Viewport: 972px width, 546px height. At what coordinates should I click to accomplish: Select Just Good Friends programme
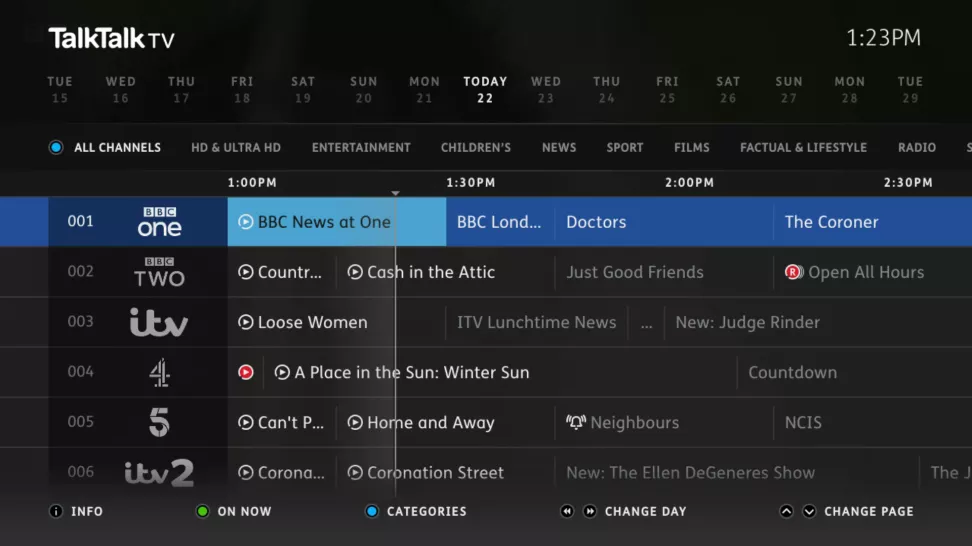coord(664,272)
